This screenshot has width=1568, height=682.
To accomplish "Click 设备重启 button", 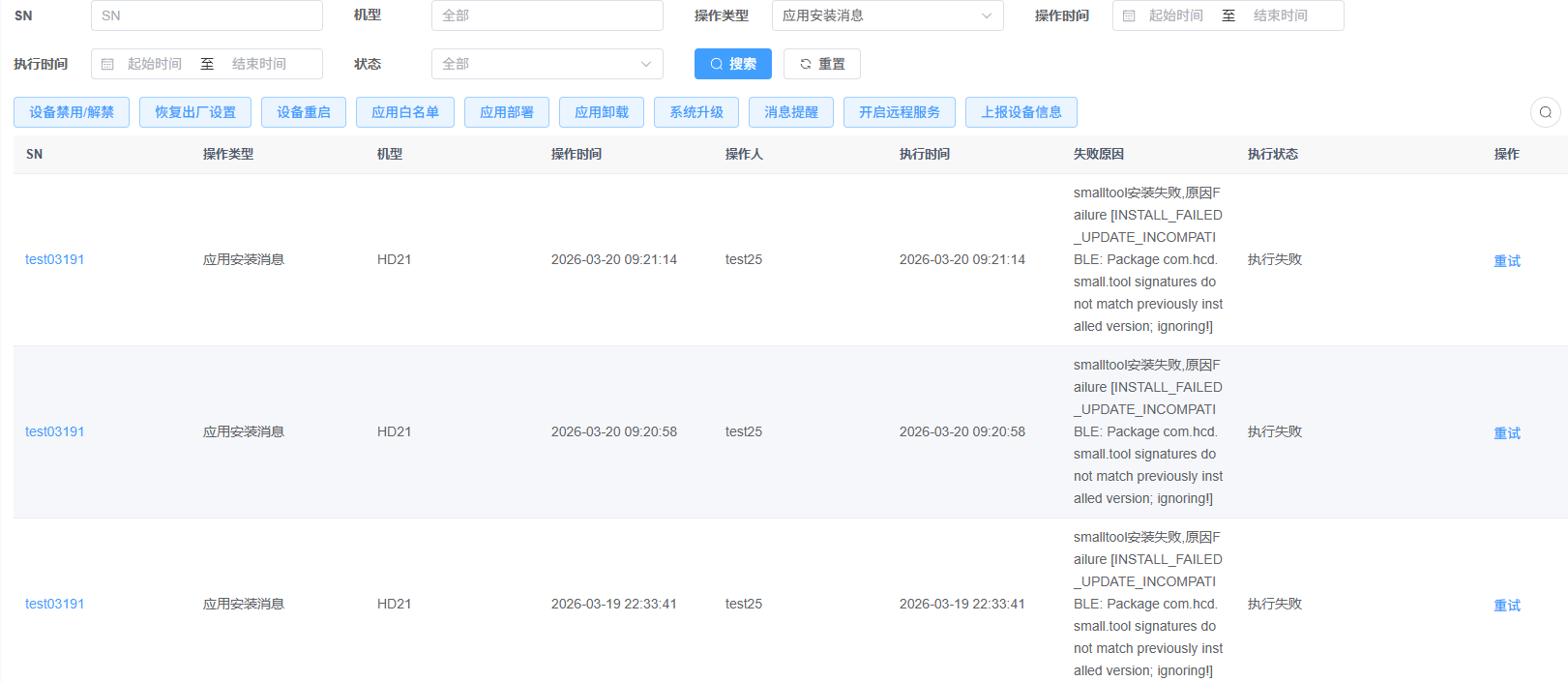I will 304,112.
